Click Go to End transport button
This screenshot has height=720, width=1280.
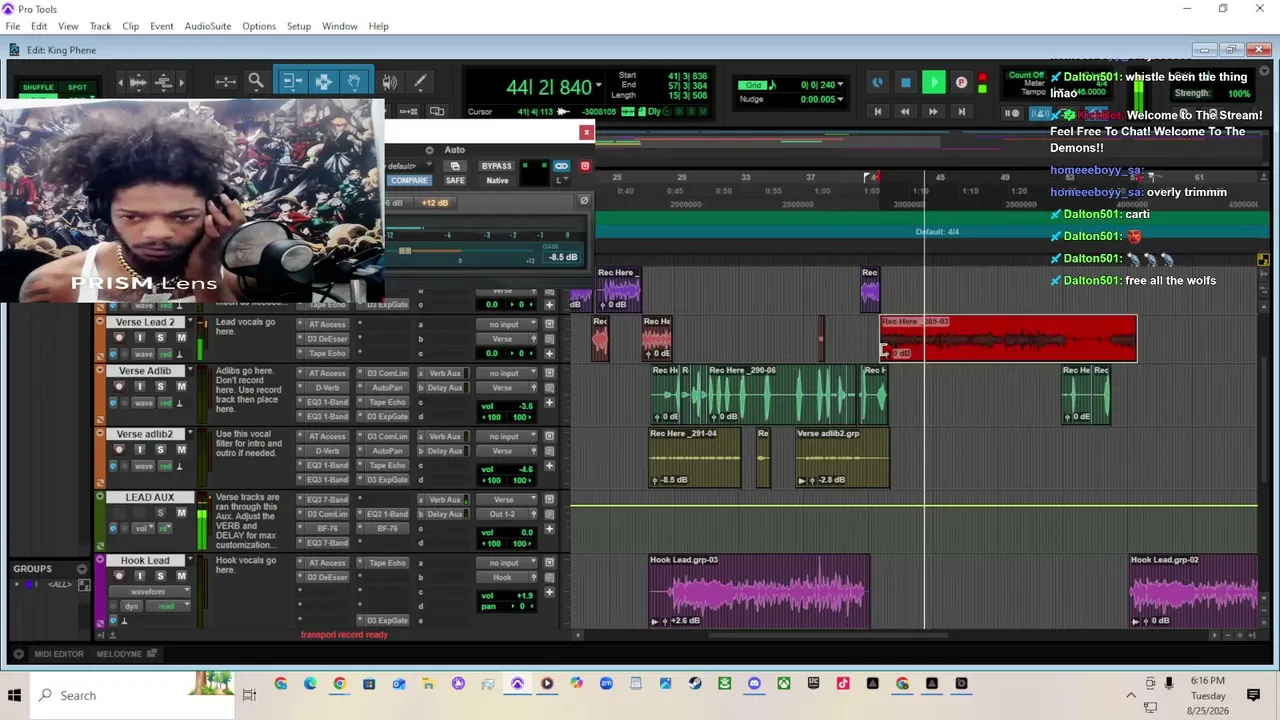(x=961, y=112)
